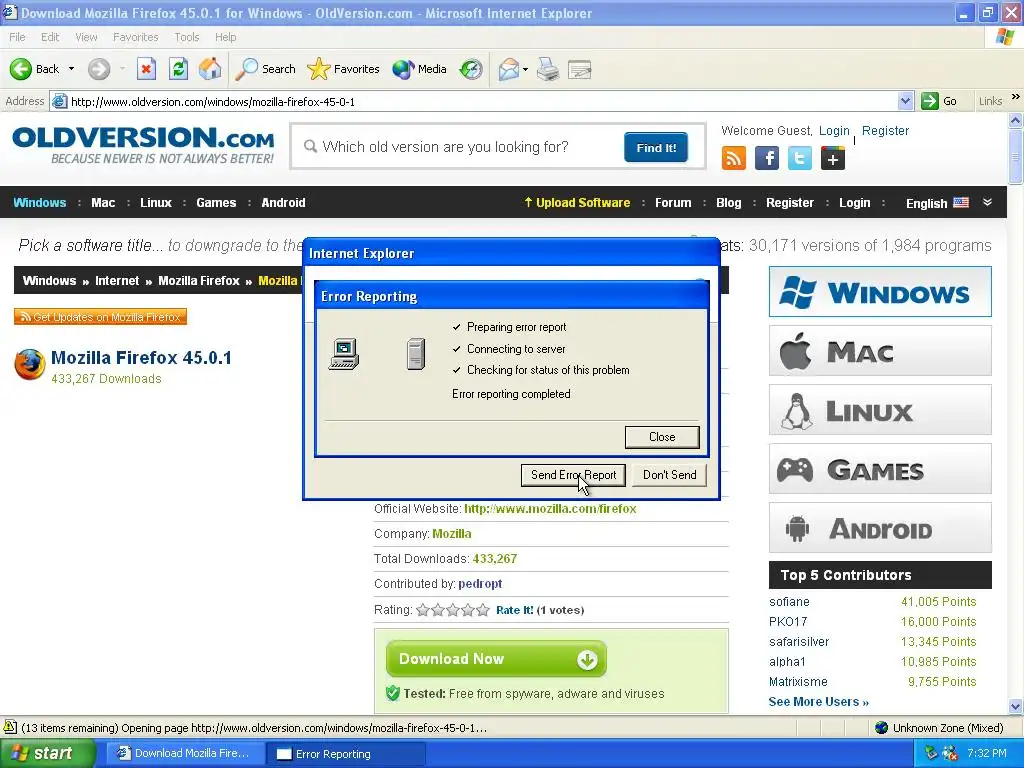Click the Blog nav item

pos(728,202)
